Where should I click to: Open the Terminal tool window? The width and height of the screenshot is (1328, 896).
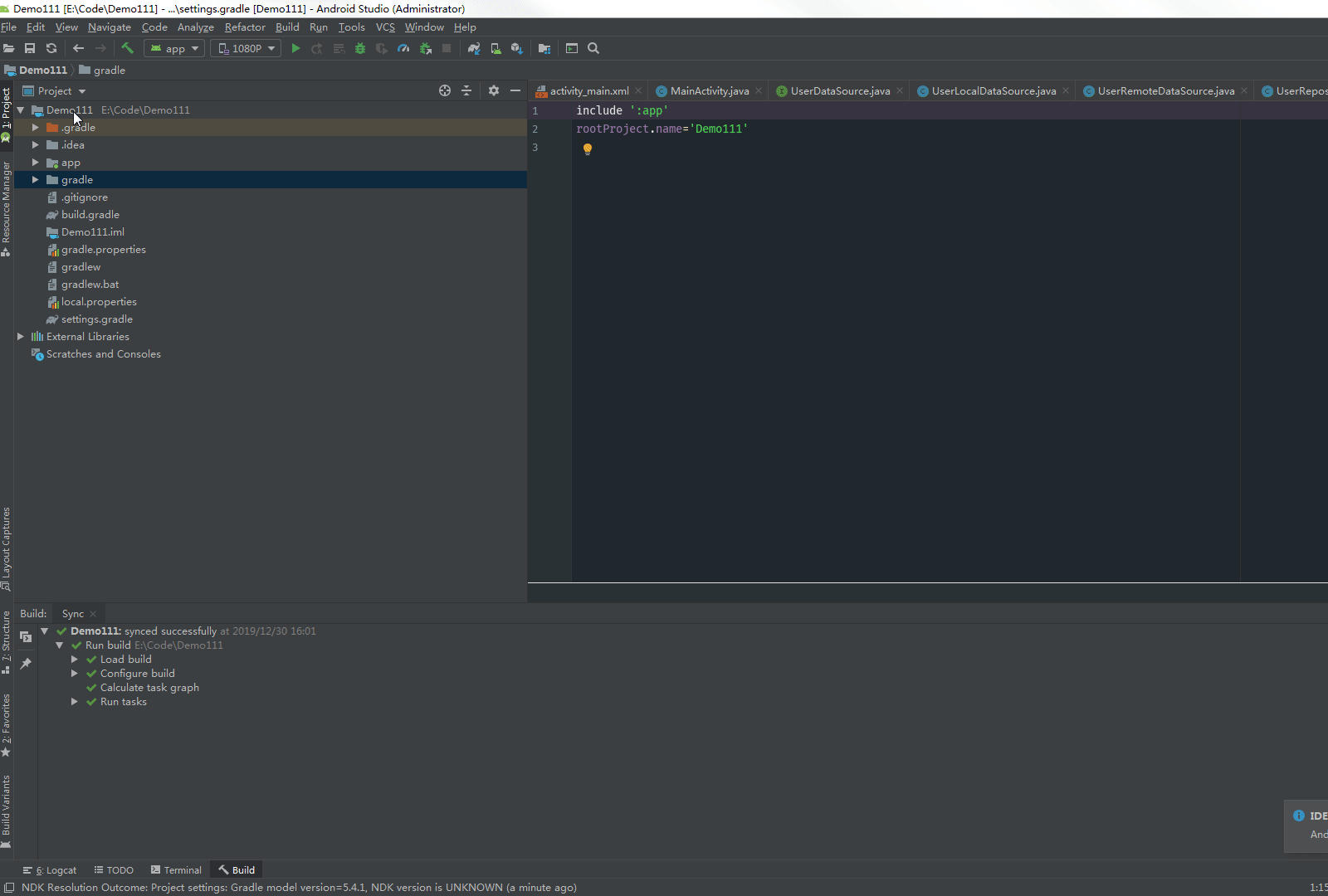pyautogui.click(x=176, y=870)
